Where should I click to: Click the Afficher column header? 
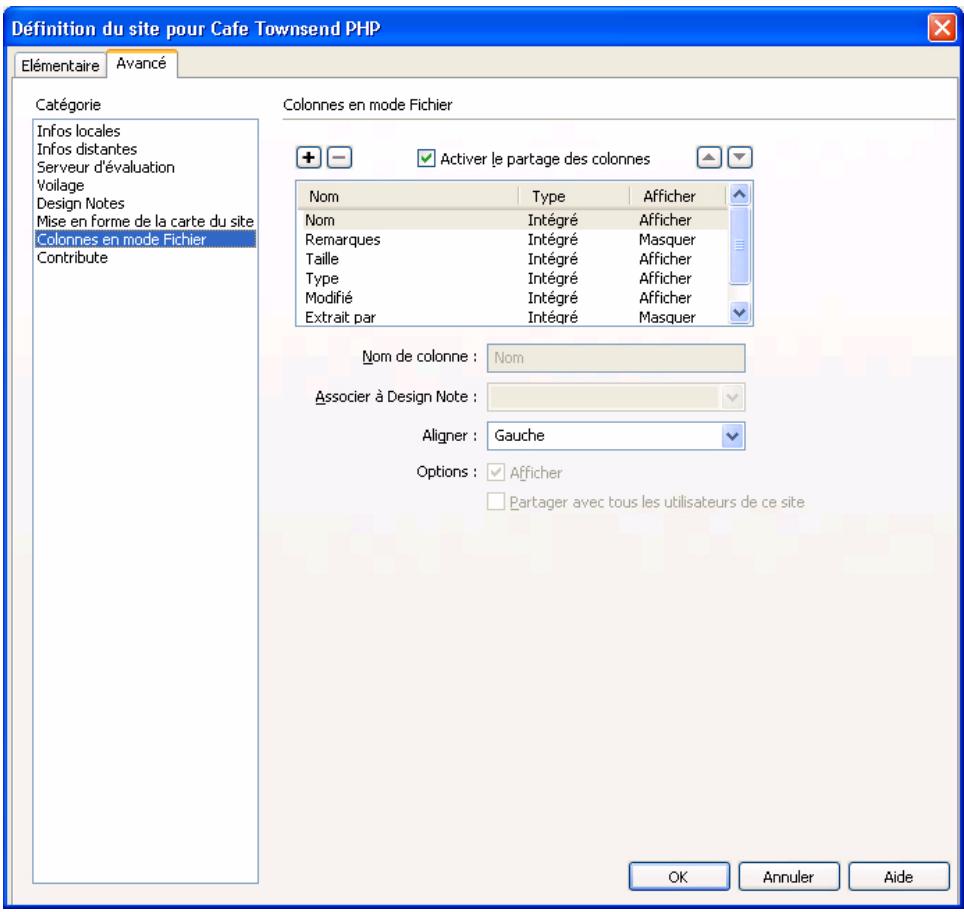coord(679,197)
